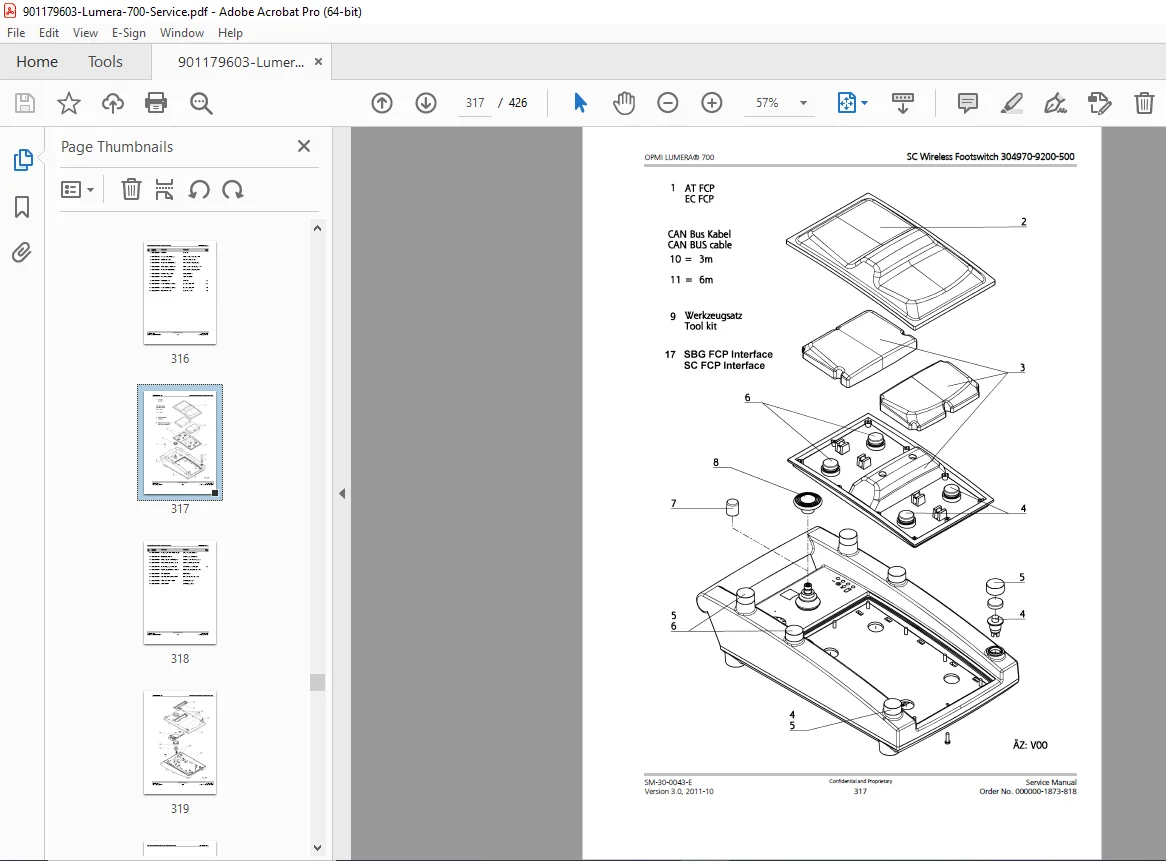The width and height of the screenshot is (1166, 861).
Task: Open the Find text magnifier tool
Action: click(x=201, y=103)
